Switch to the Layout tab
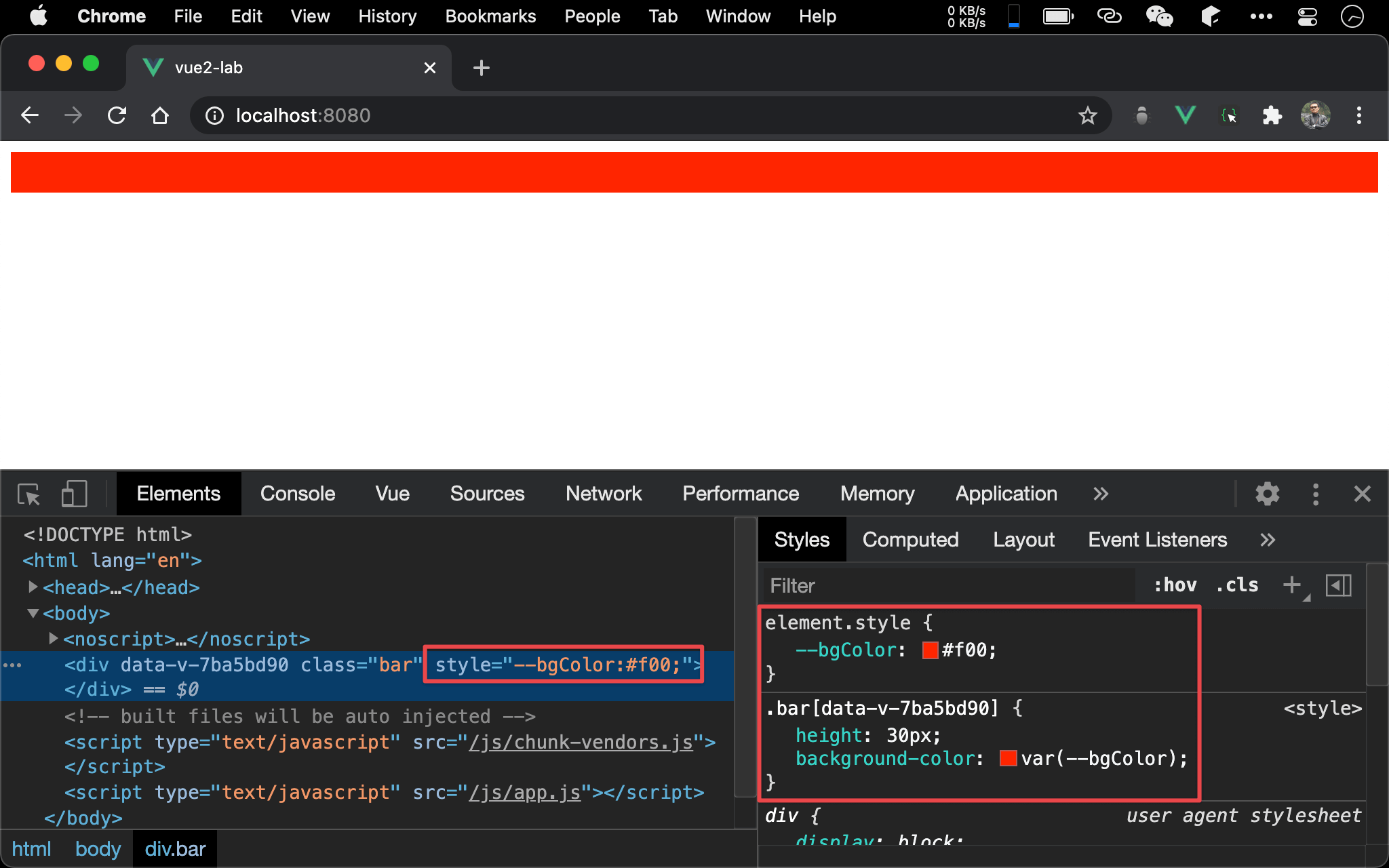The height and width of the screenshot is (868, 1389). point(1023,540)
